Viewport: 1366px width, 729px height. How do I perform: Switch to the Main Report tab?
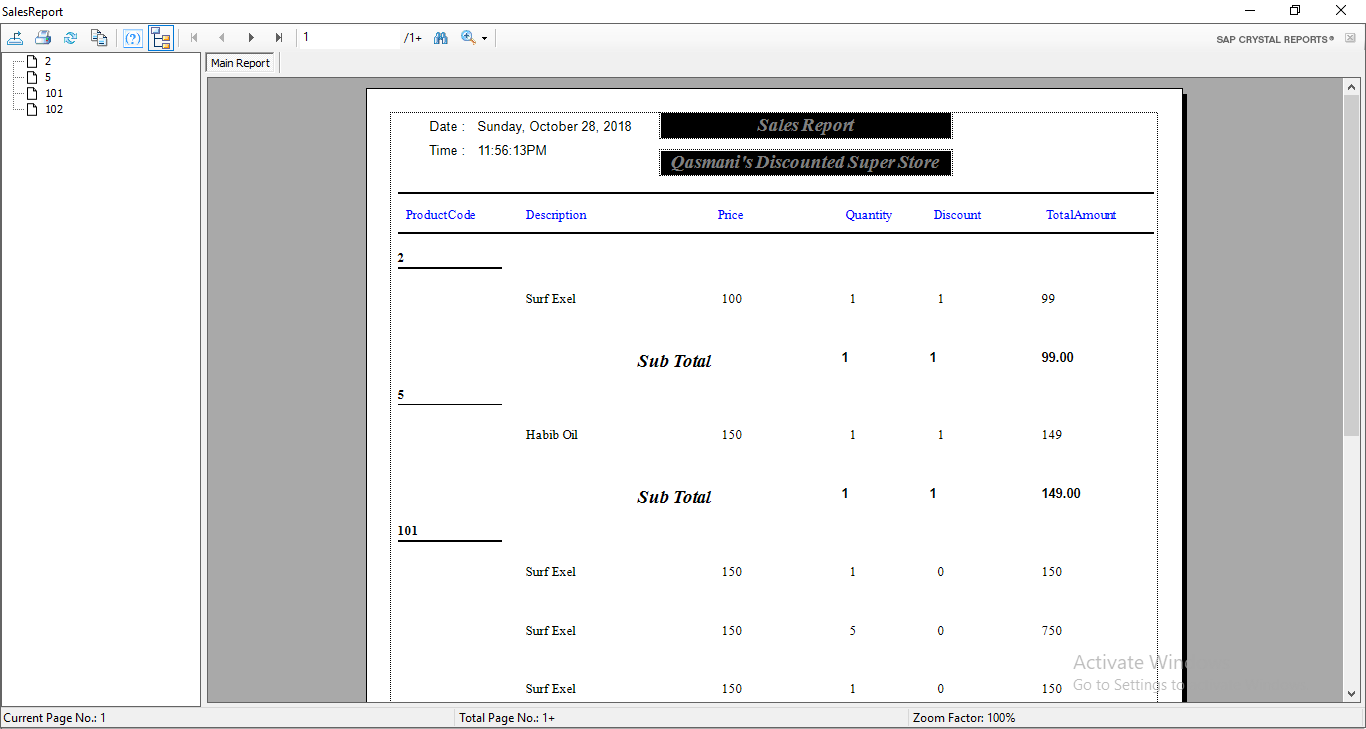(x=240, y=63)
